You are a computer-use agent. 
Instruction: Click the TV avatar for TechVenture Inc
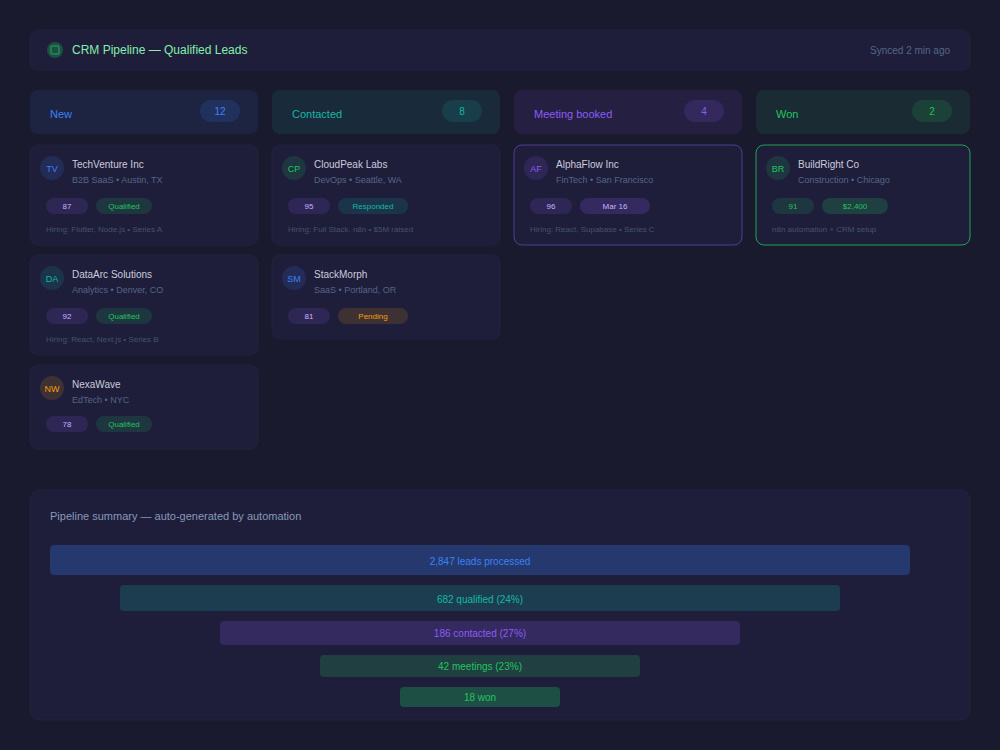tap(52, 169)
